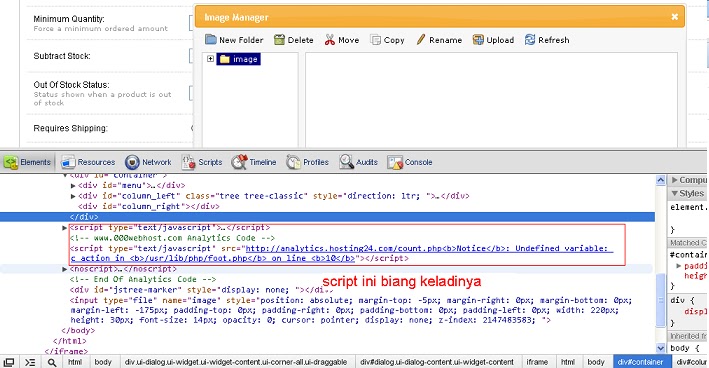The image size is (709, 368).
Task: Click the Refresh icon
Action: [530, 40]
